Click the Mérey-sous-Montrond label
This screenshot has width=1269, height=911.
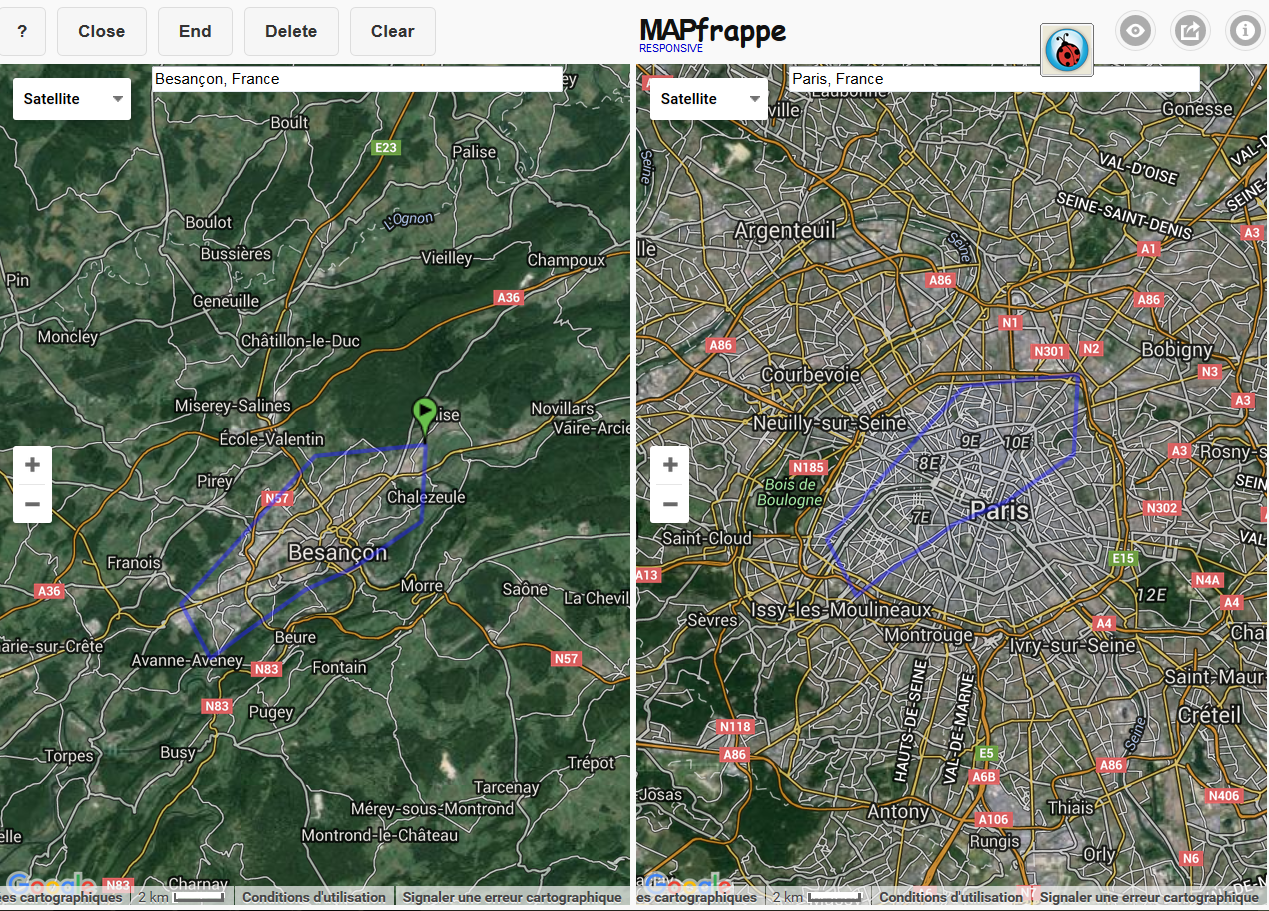pos(432,809)
